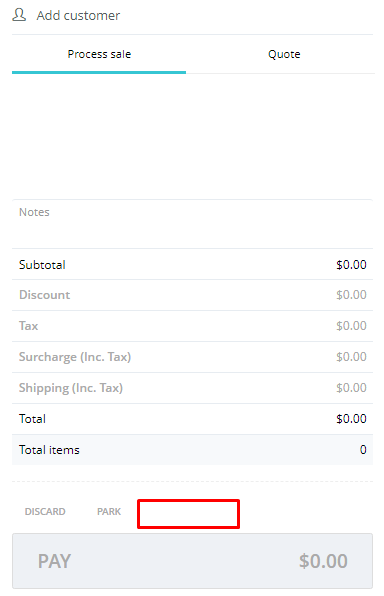The image size is (384, 596).
Task: Discard the current sale
Action: coord(45,512)
